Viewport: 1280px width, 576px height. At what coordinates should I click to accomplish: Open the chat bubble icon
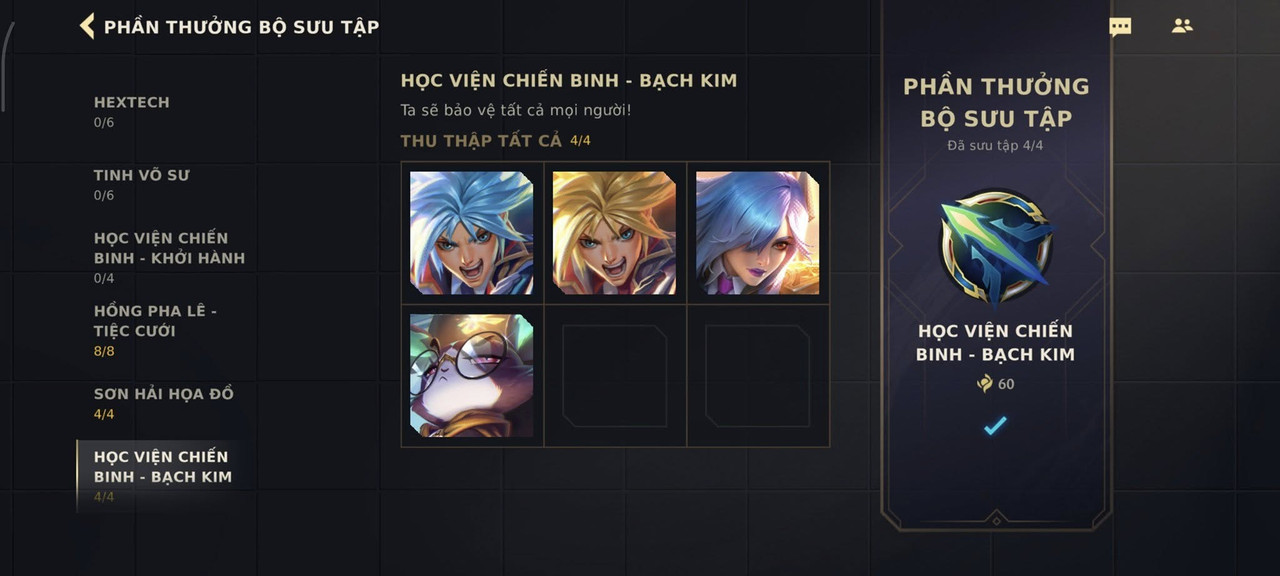click(1120, 27)
